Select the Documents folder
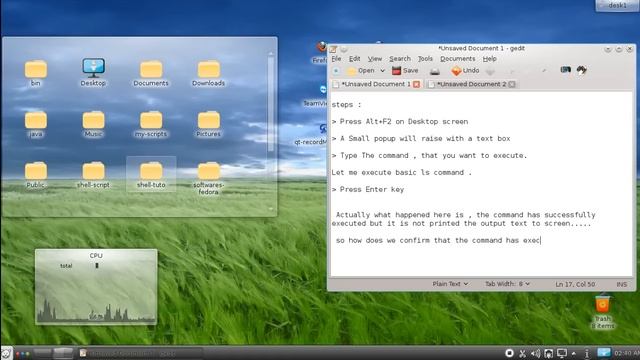 [151, 73]
